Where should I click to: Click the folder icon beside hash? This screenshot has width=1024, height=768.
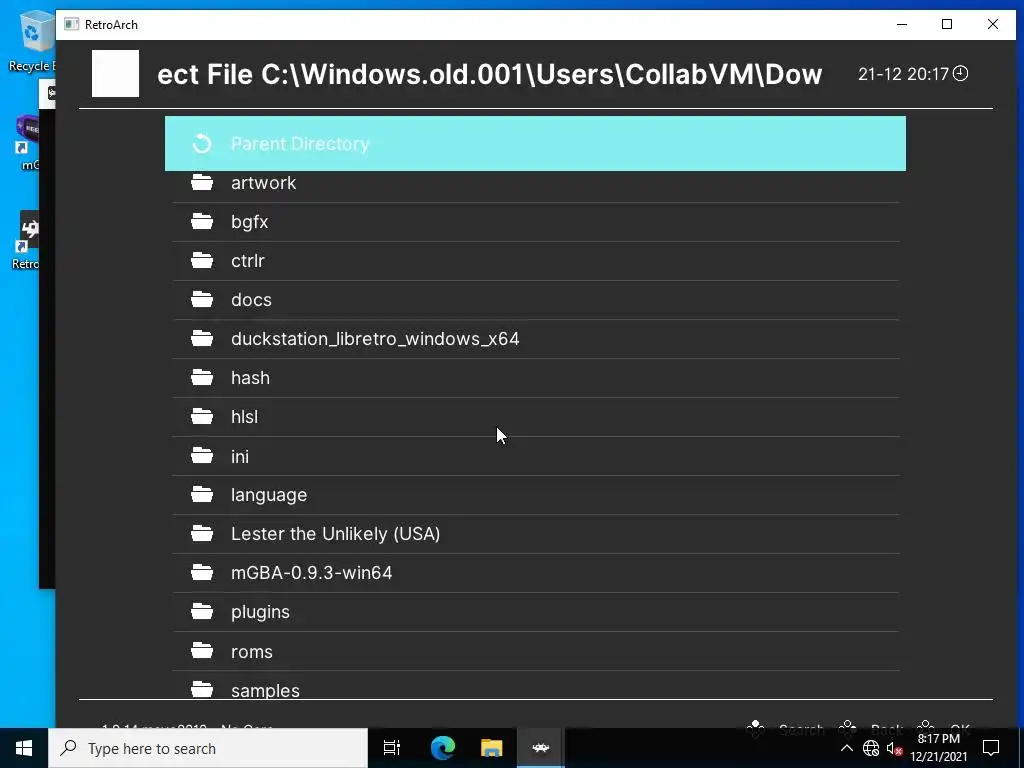click(x=202, y=377)
